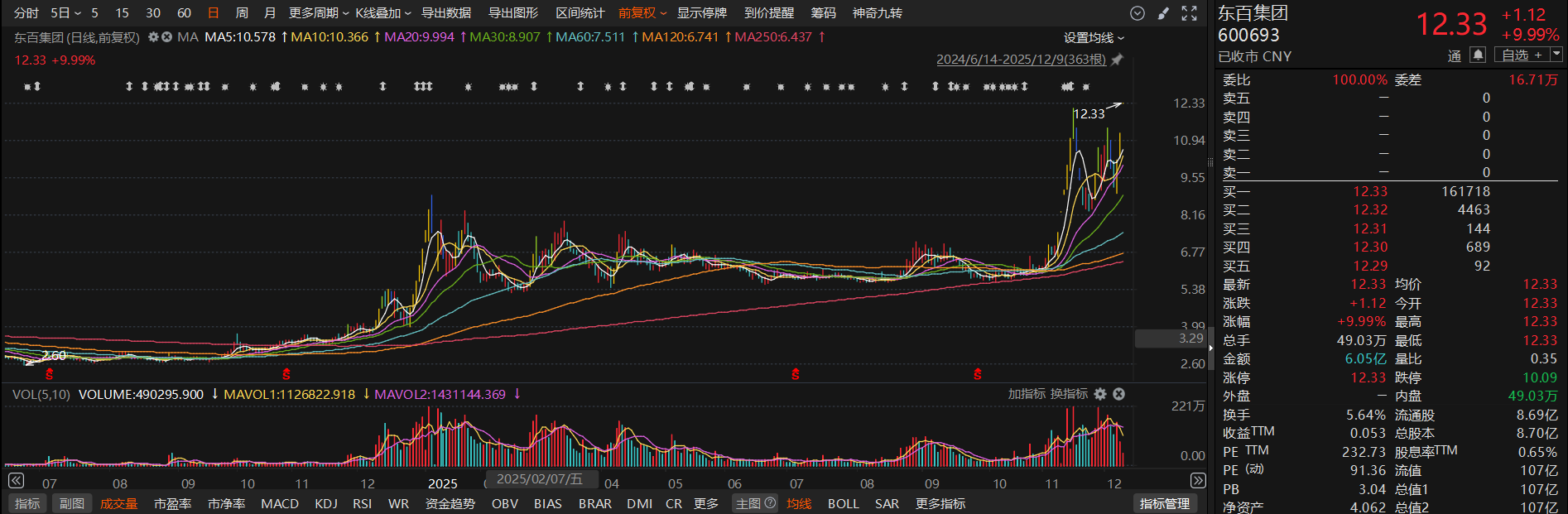Remove the MA indicator with X icon
Image resolution: width=1568 pixels, height=514 pixels.
[166, 37]
